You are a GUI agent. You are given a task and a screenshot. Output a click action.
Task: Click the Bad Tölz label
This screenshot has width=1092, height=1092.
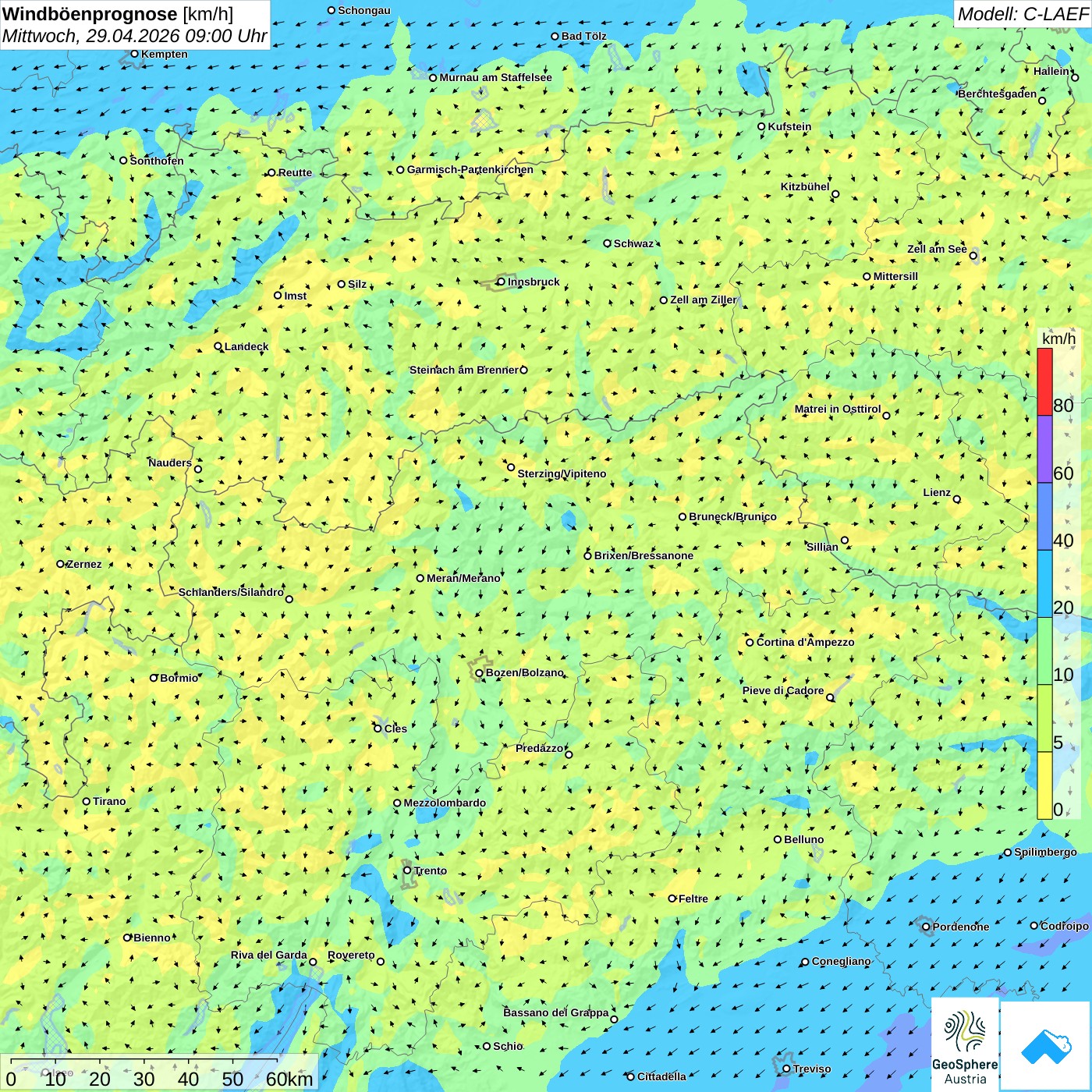tap(583, 36)
